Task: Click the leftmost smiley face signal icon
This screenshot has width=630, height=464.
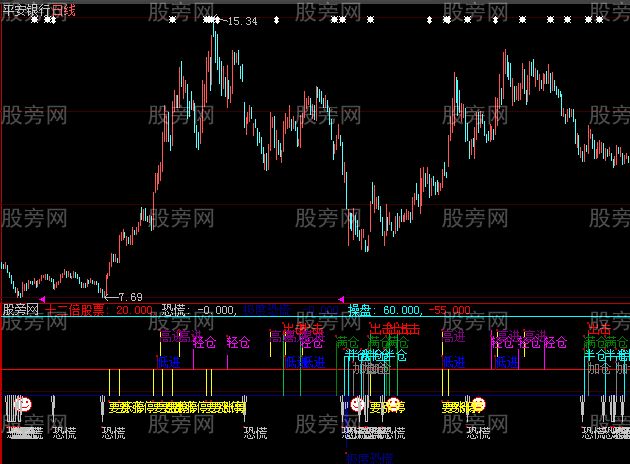Action: click(x=23, y=405)
